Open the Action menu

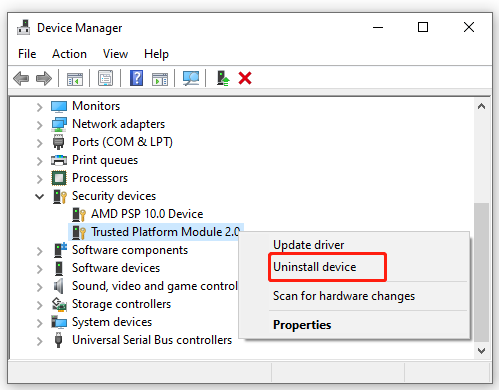(x=69, y=54)
